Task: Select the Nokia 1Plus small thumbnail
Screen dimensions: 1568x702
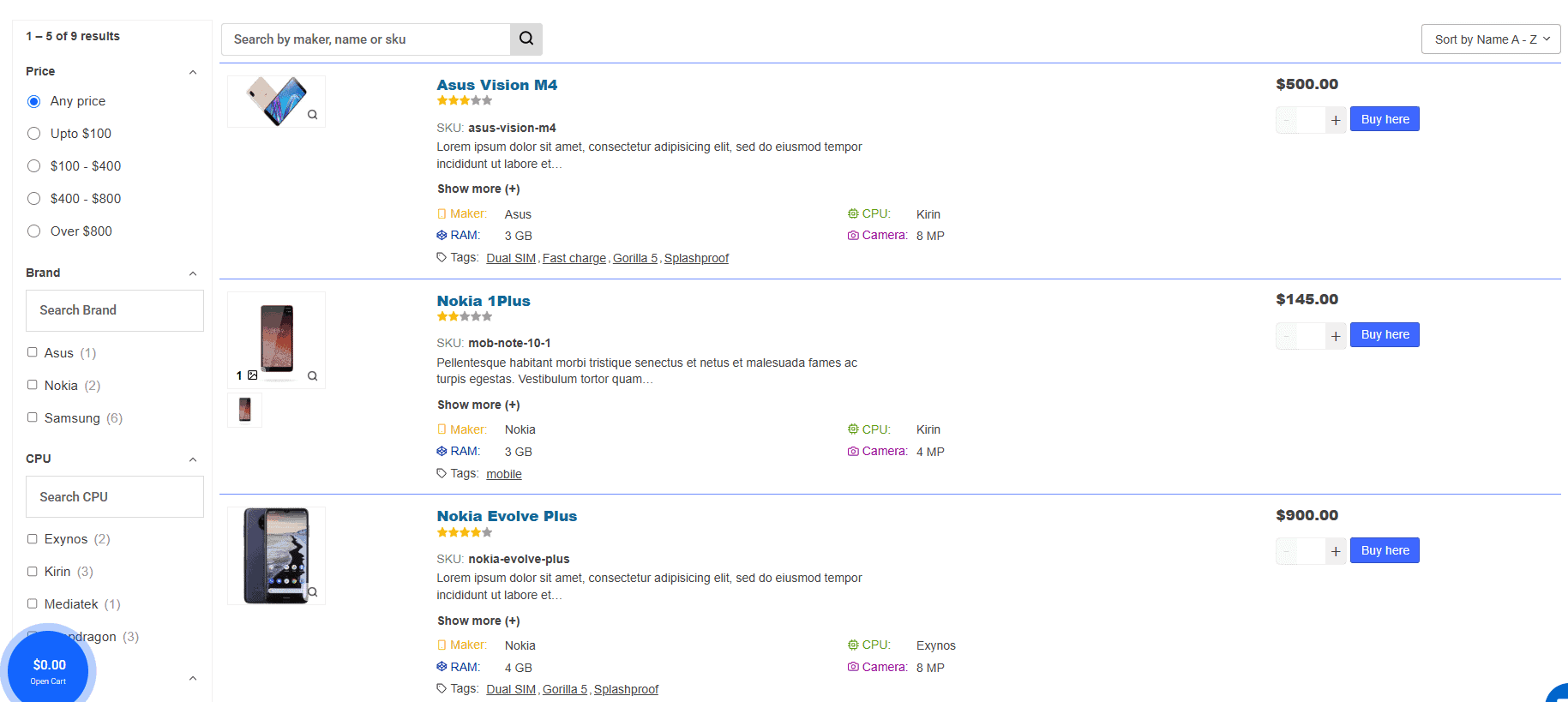Action: tap(245, 410)
